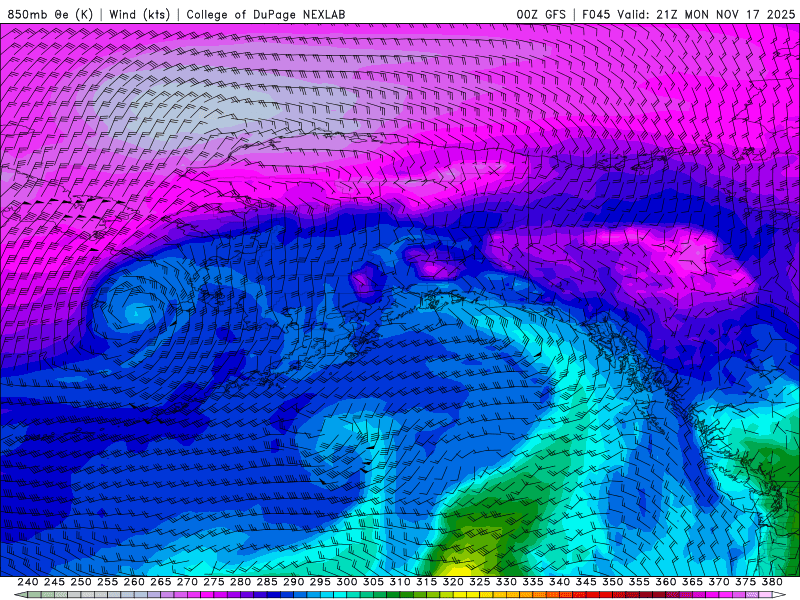Click the 240 value on color scale

28,582
